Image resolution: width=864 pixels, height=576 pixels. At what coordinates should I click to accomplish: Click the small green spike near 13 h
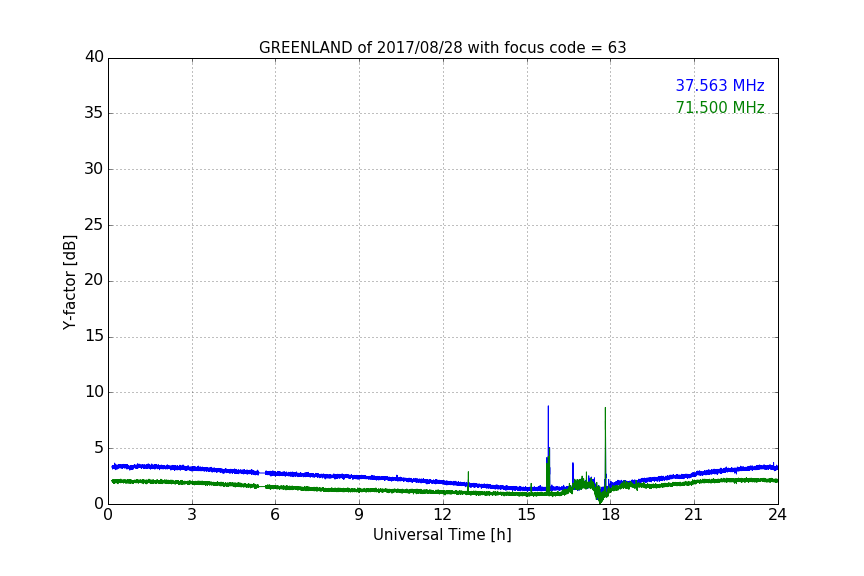468,481
